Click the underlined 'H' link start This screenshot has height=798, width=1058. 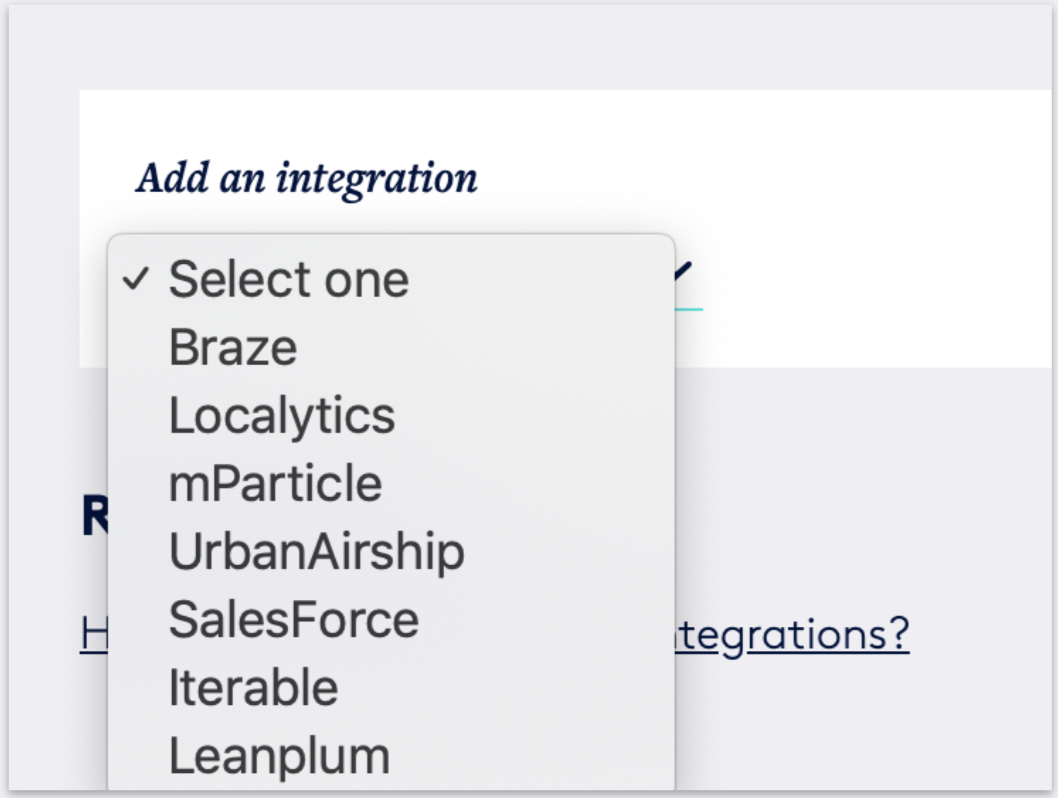tap(93, 635)
